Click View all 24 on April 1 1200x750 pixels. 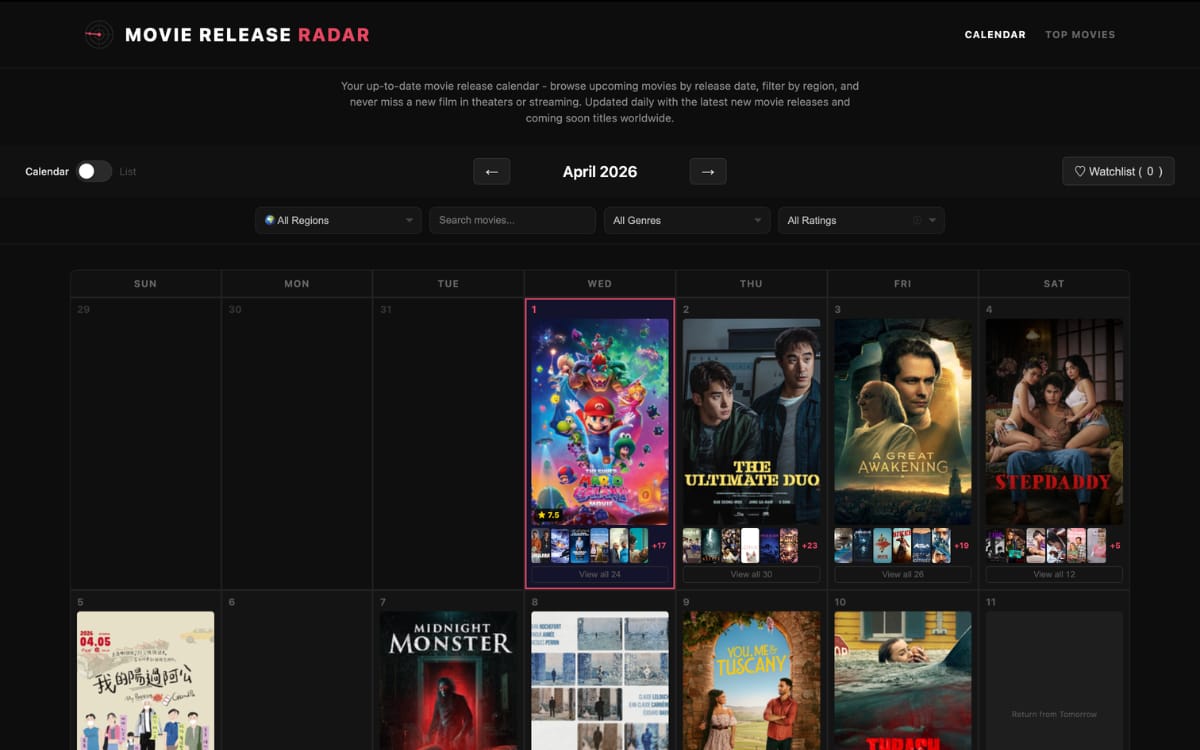coord(600,575)
